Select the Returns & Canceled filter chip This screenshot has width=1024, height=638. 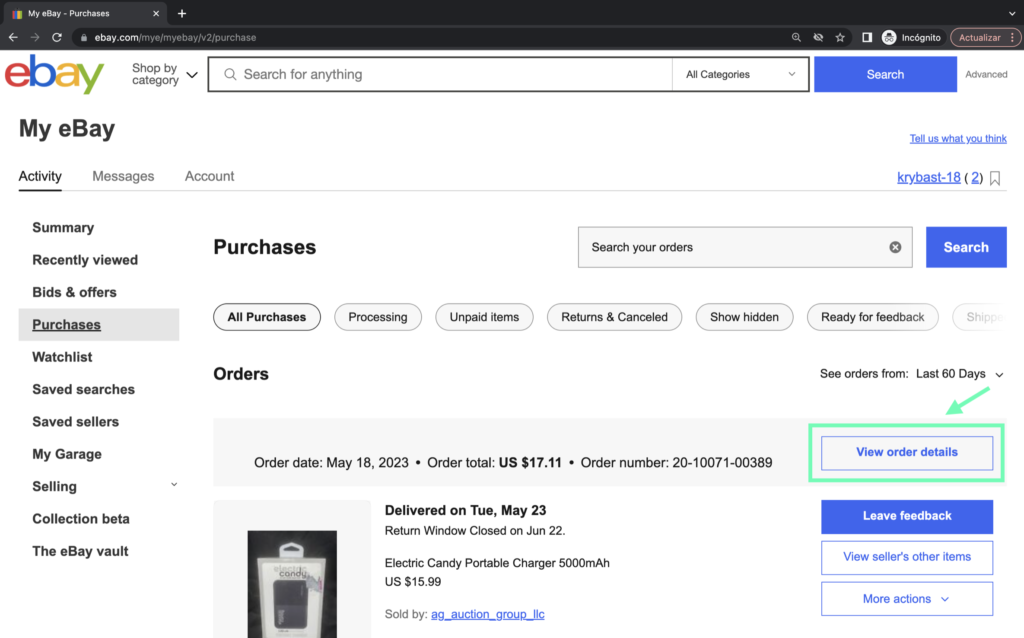click(614, 317)
